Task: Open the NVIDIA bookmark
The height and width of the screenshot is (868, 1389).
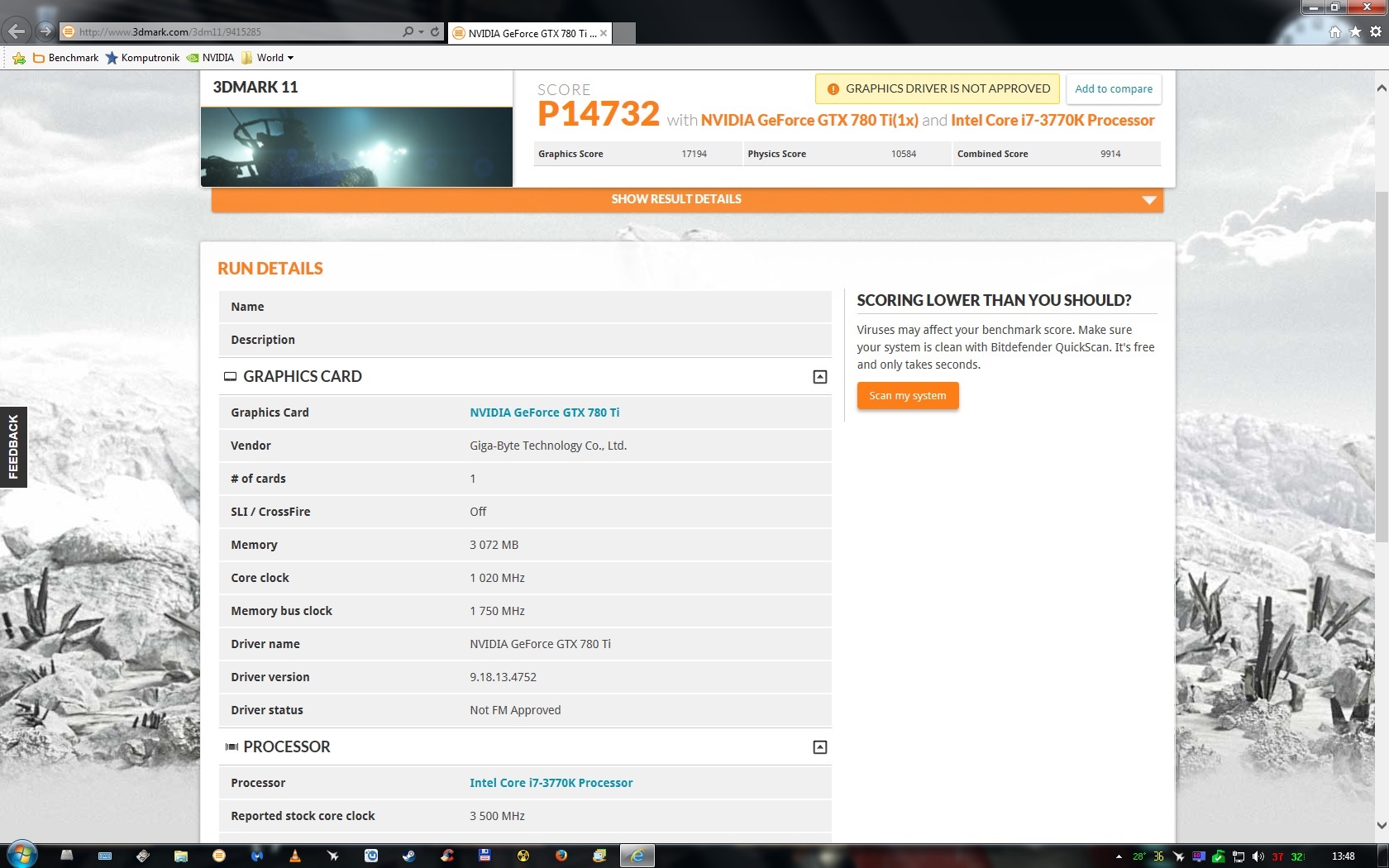Action: (x=210, y=58)
